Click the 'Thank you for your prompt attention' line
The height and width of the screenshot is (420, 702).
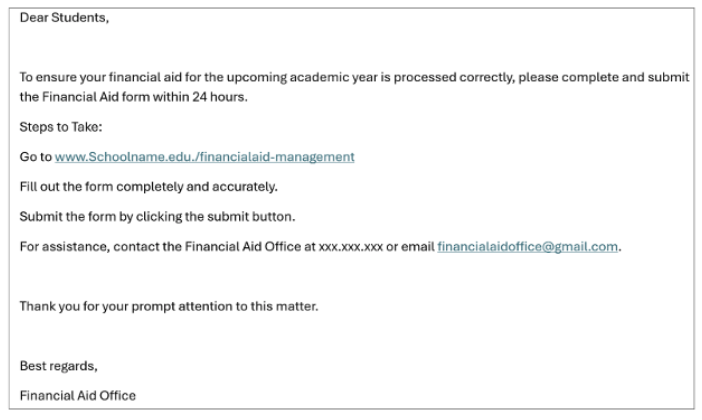169,306
